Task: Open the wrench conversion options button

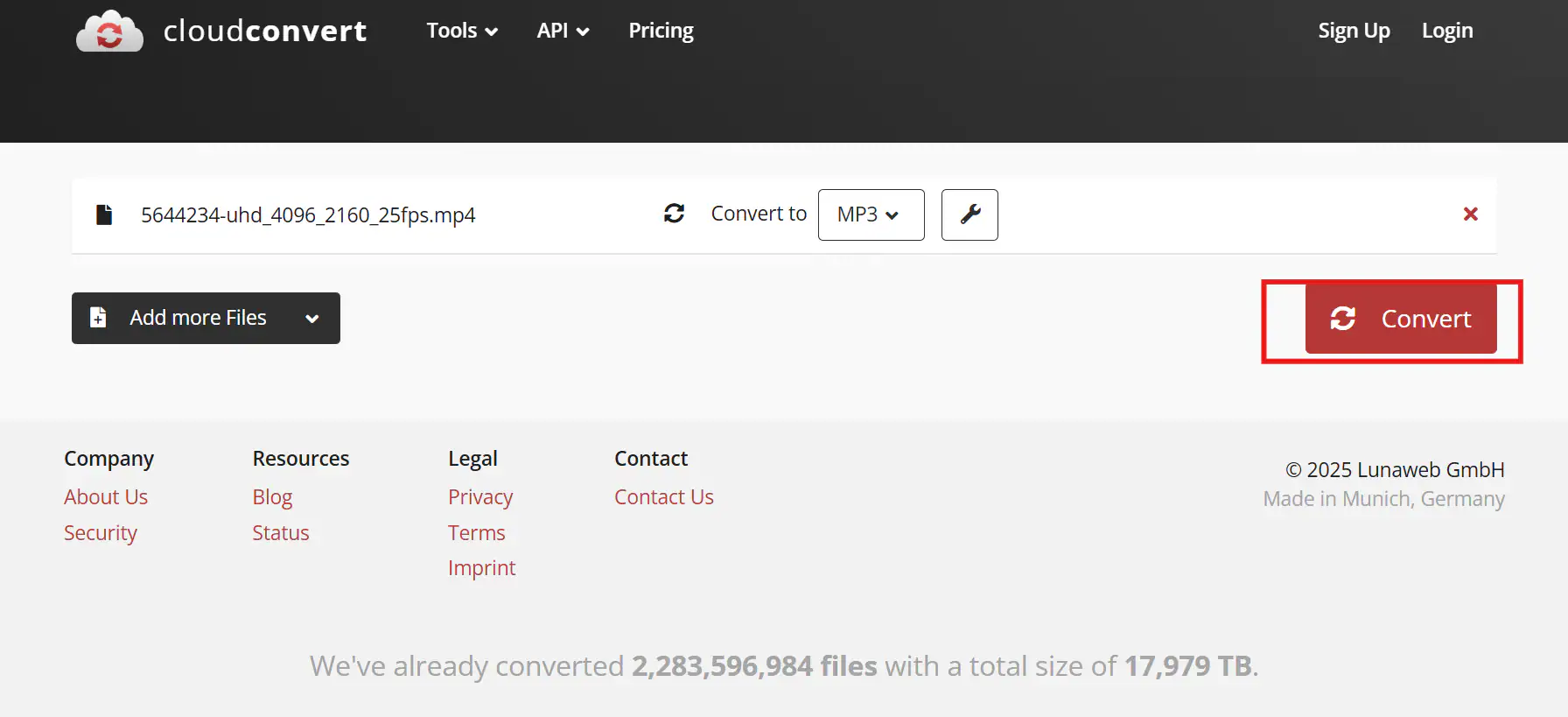Action: (x=969, y=214)
